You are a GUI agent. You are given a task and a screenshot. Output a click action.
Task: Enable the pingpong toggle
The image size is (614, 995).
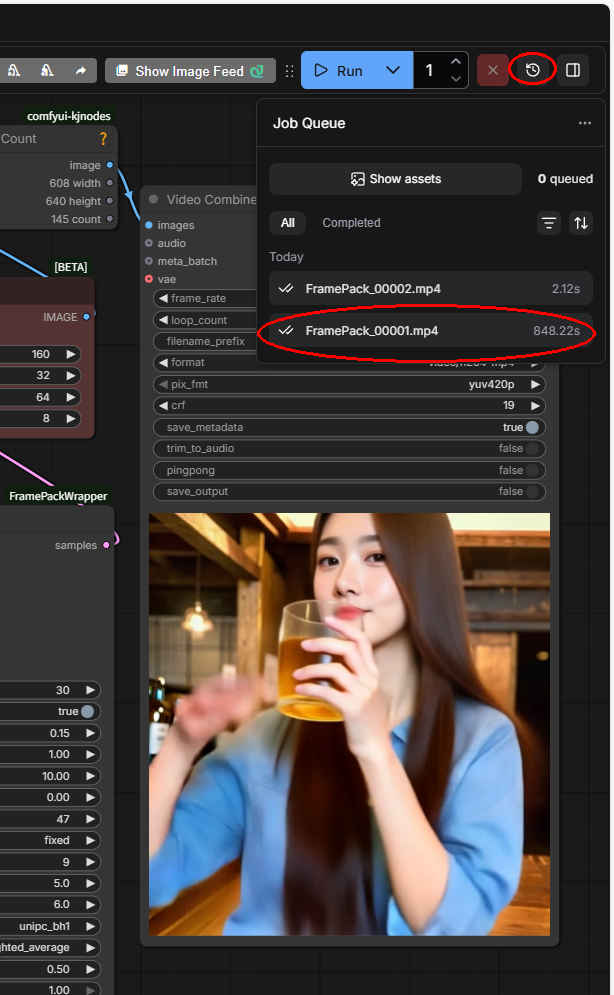[x=533, y=470]
